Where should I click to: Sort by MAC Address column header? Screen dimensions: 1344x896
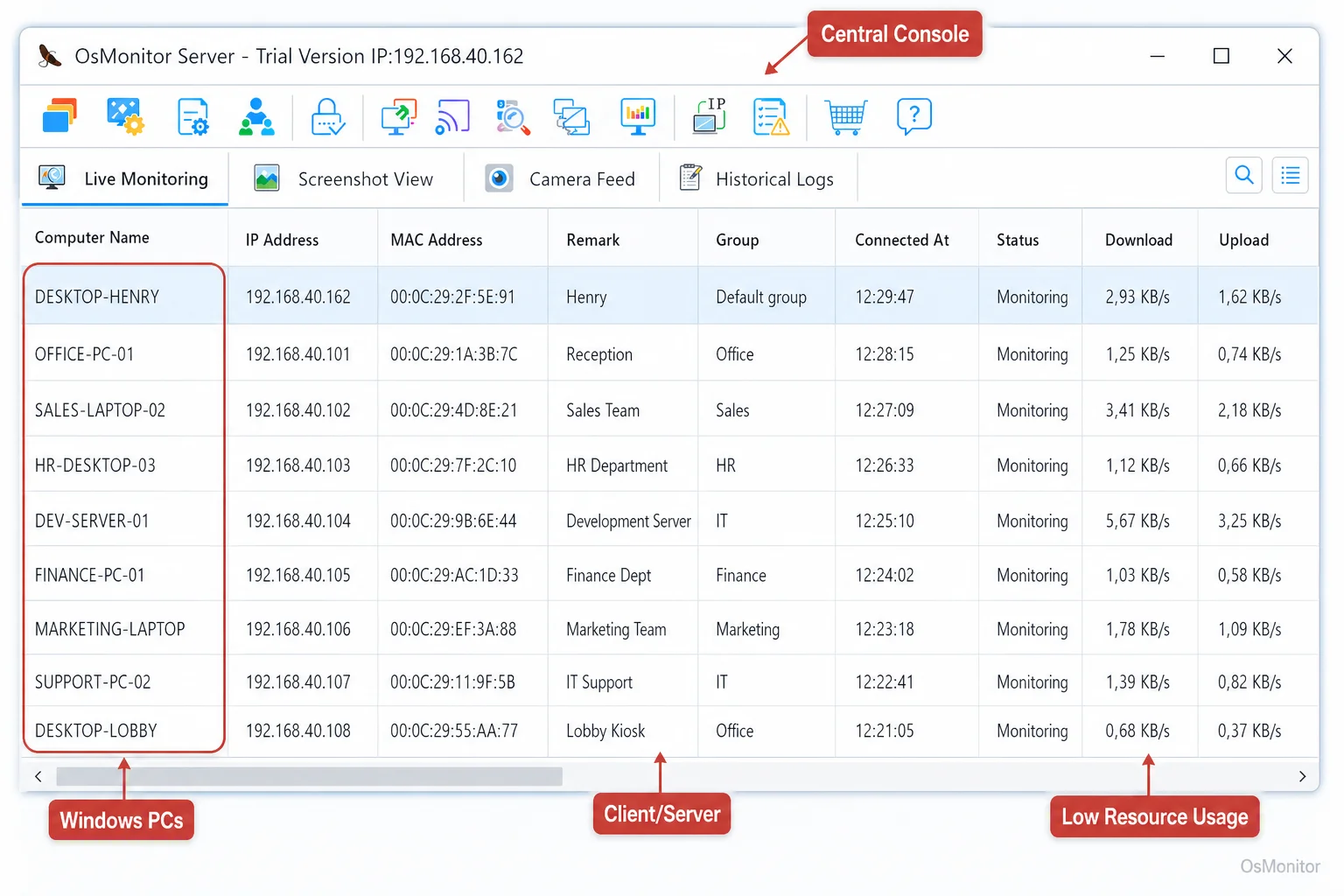[437, 240]
